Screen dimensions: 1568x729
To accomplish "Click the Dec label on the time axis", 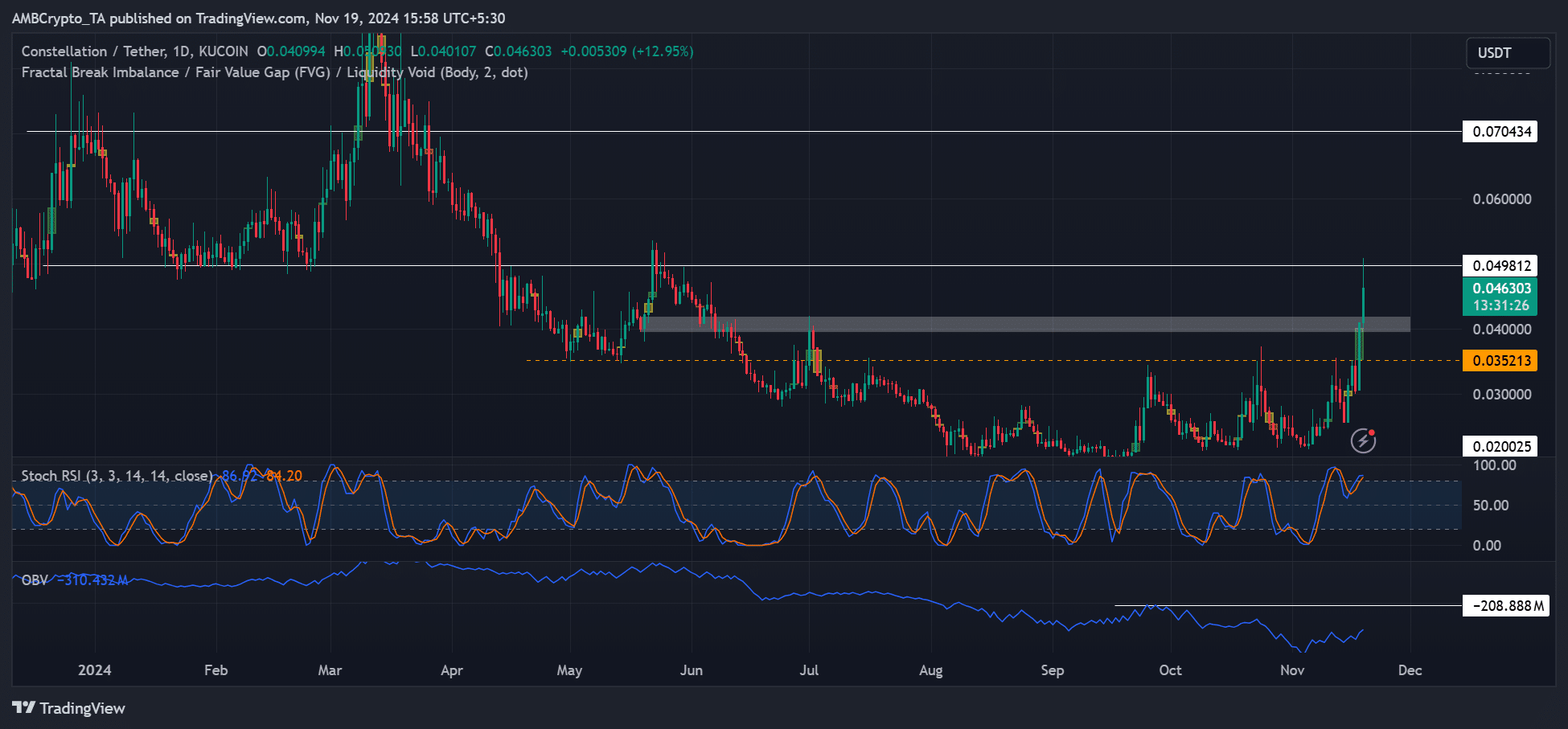I will coord(1410,670).
